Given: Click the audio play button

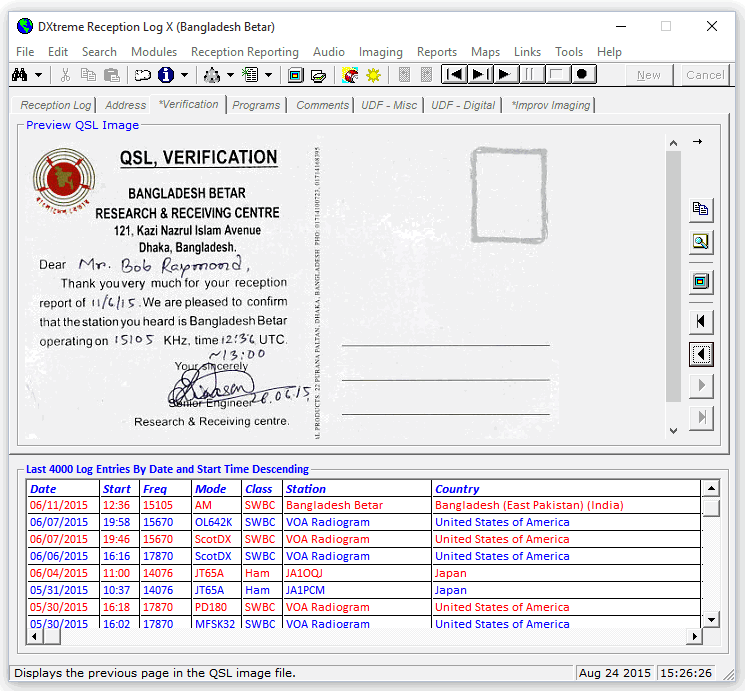Looking at the screenshot, I should [505, 75].
